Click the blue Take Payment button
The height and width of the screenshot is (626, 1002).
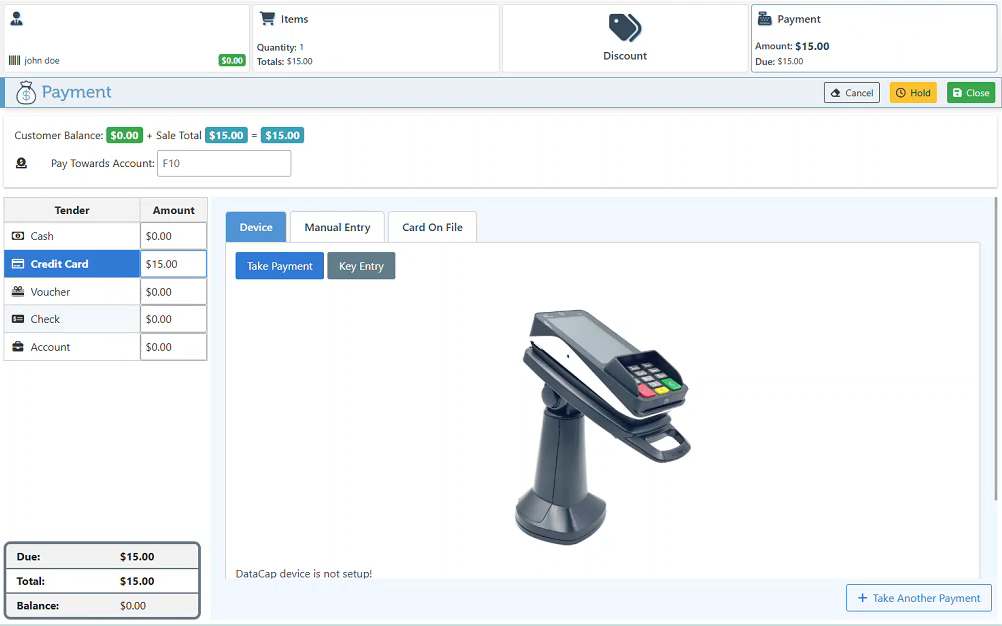[x=280, y=266]
